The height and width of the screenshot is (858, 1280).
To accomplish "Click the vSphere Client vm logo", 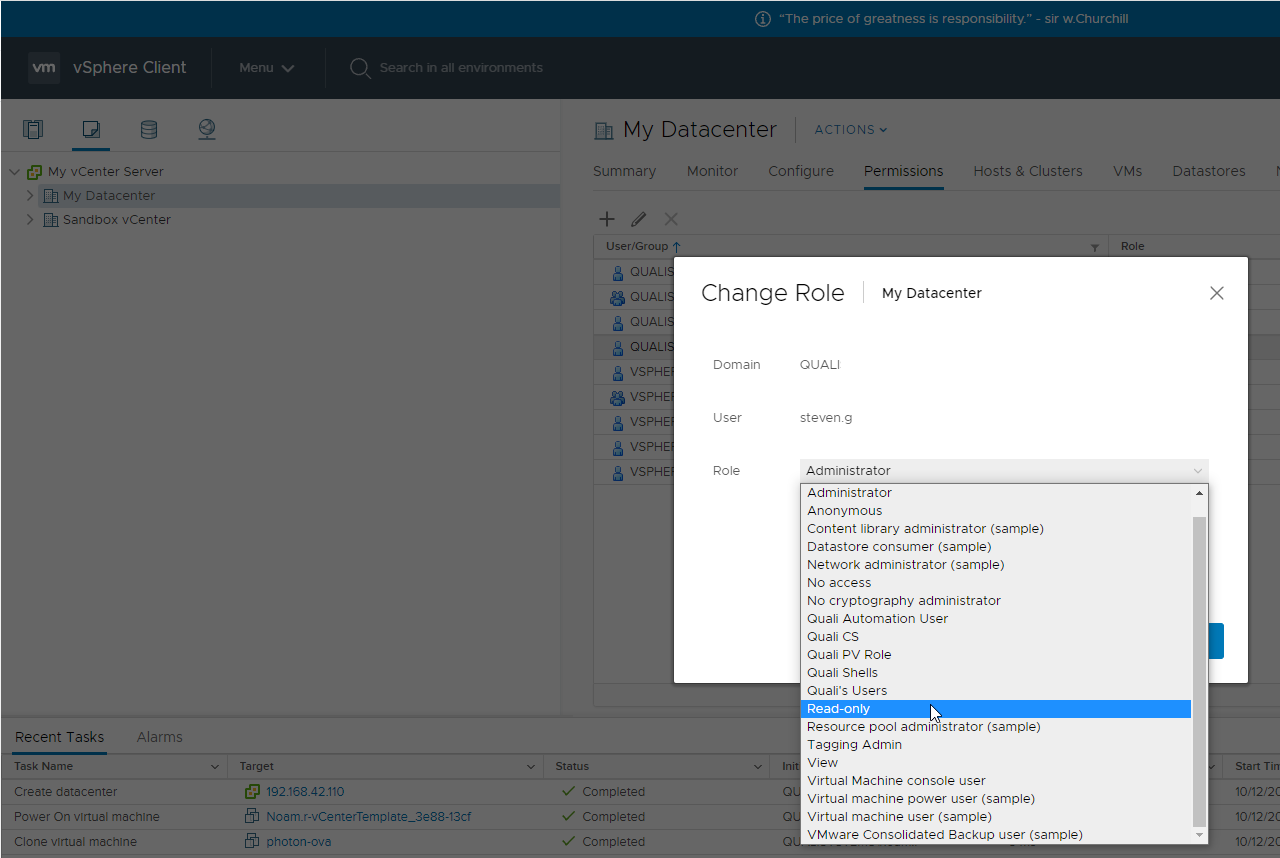I will pyautogui.click(x=44, y=68).
